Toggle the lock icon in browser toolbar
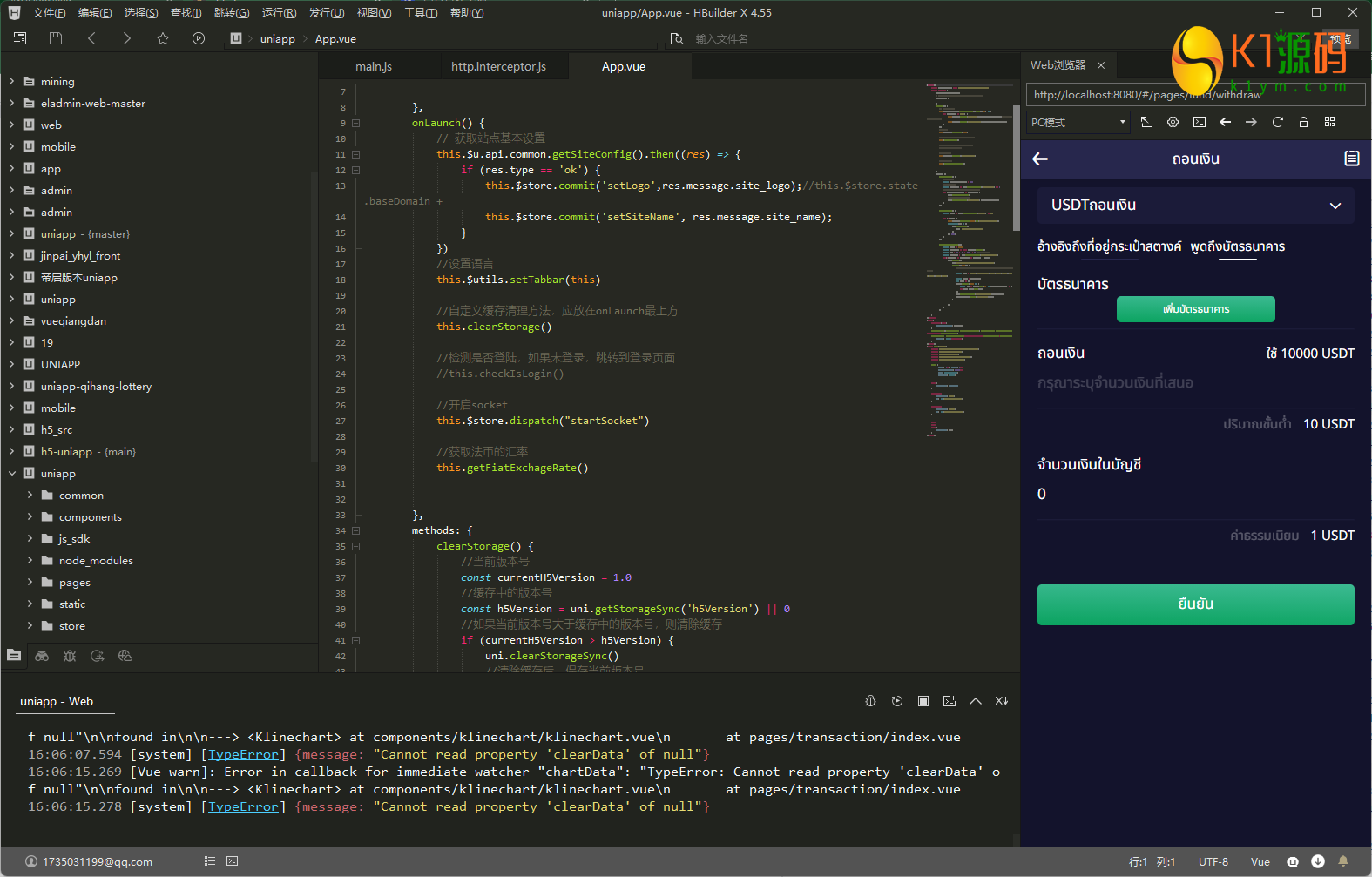 point(1303,122)
